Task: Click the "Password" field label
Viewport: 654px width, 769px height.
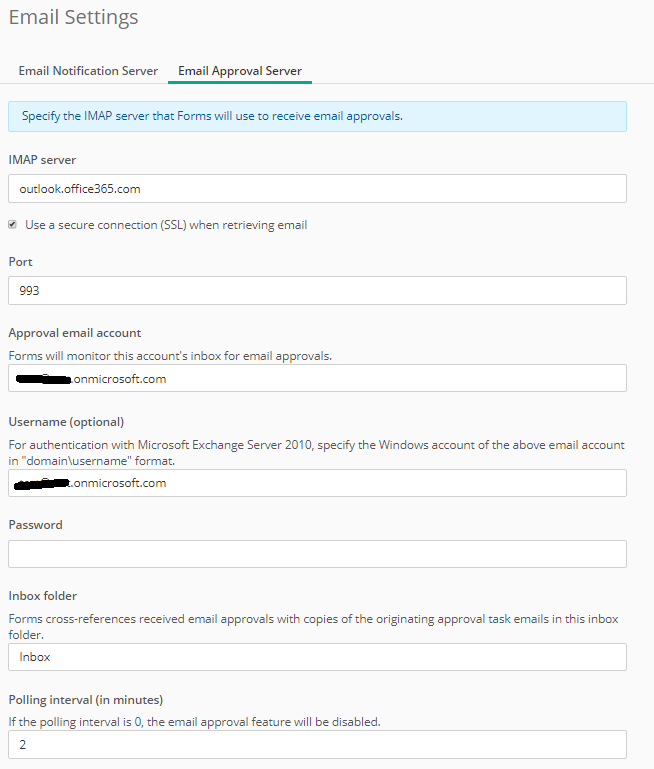Action: [x=35, y=525]
